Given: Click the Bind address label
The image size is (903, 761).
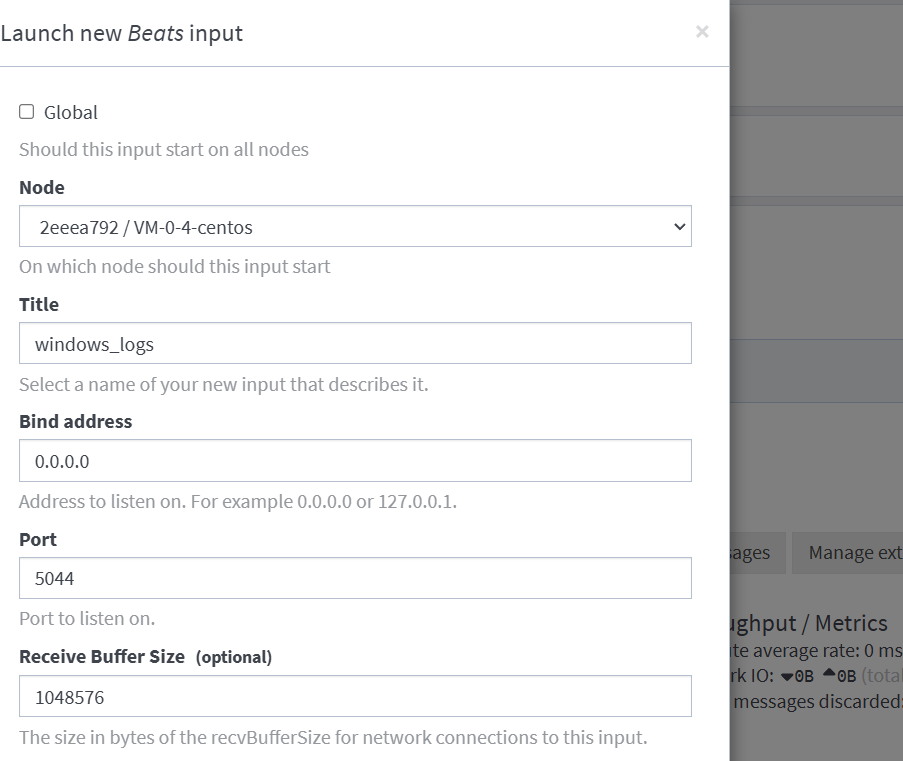Looking at the screenshot, I should pyautogui.click(x=75, y=422).
